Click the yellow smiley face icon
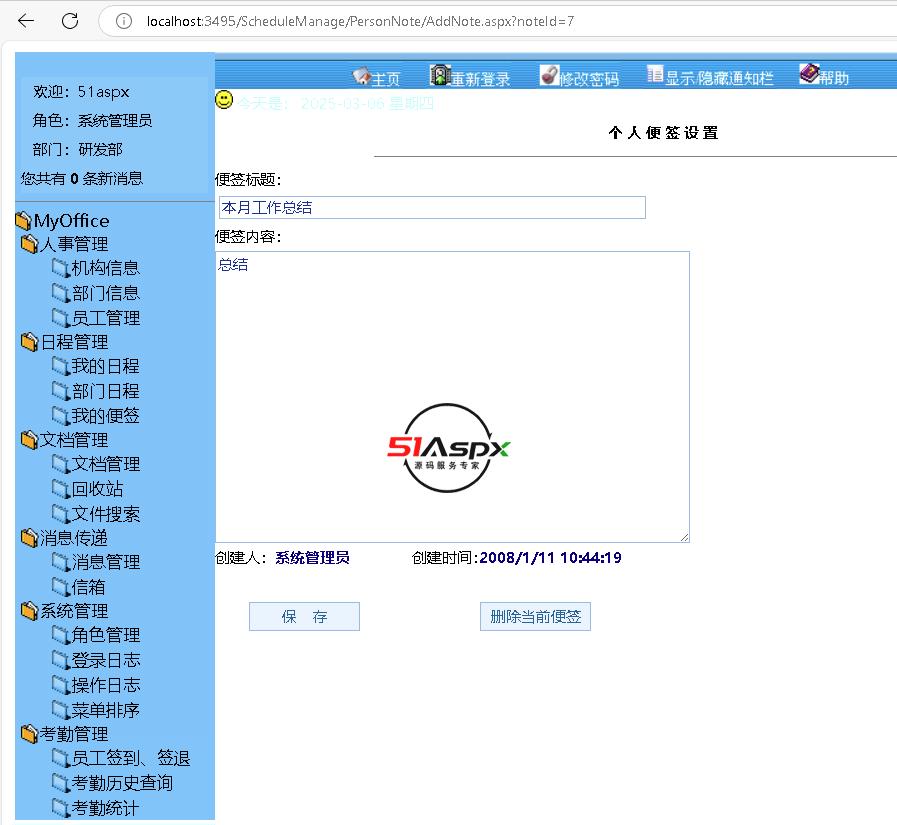 224,100
